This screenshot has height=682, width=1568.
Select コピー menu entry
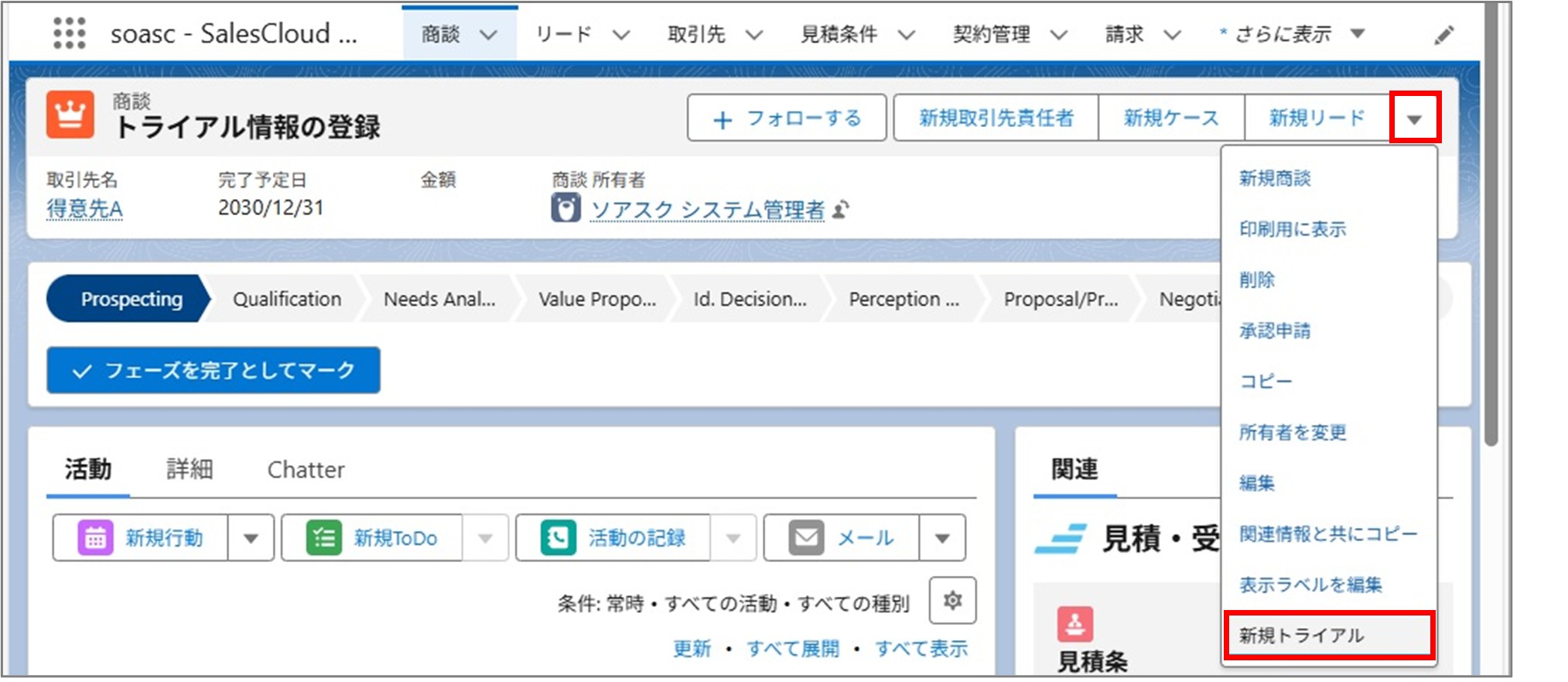[x=1329, y=381]
